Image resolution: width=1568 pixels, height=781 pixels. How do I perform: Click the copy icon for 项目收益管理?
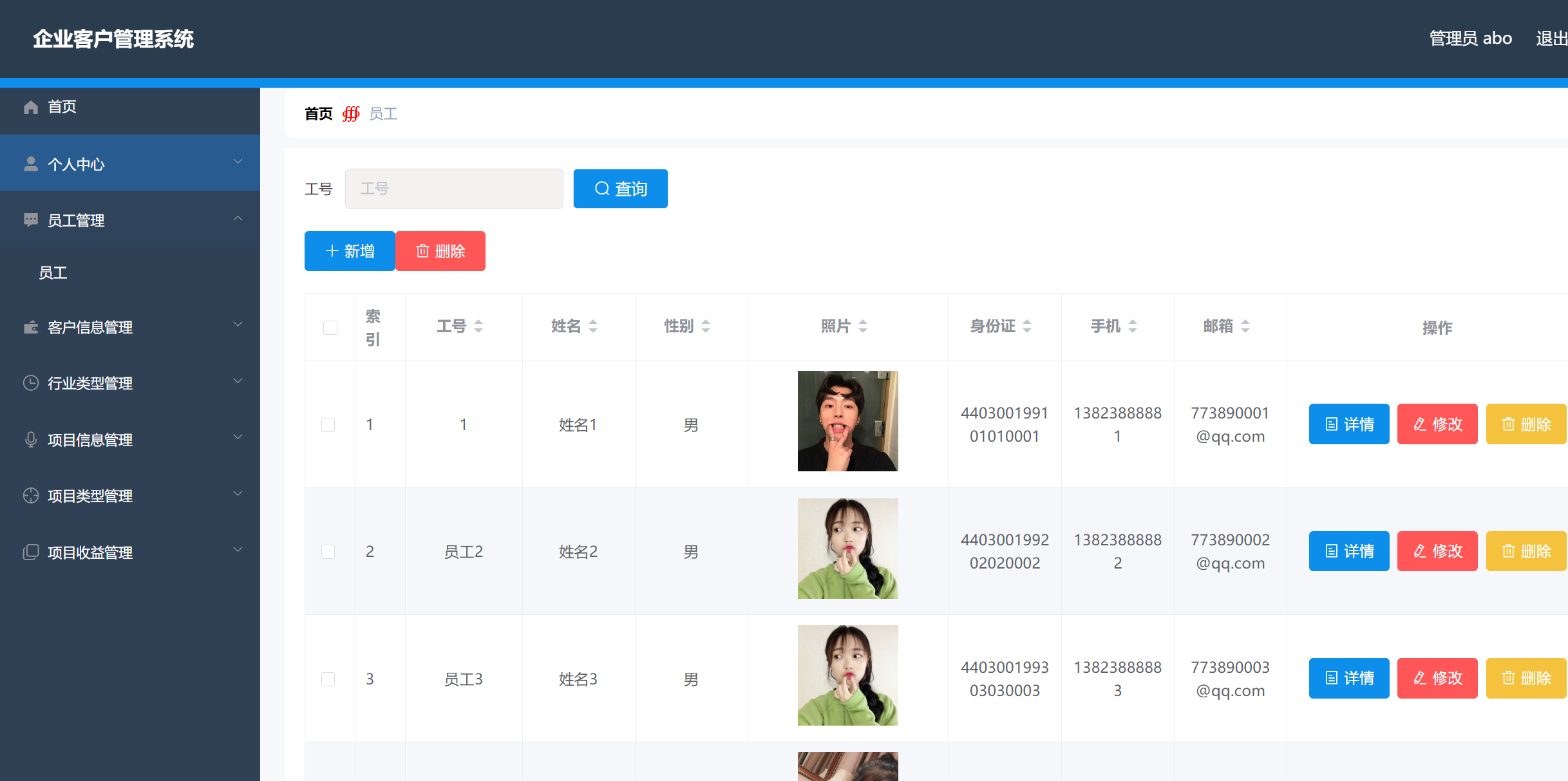pyautogui.click(x=30, y=552)
